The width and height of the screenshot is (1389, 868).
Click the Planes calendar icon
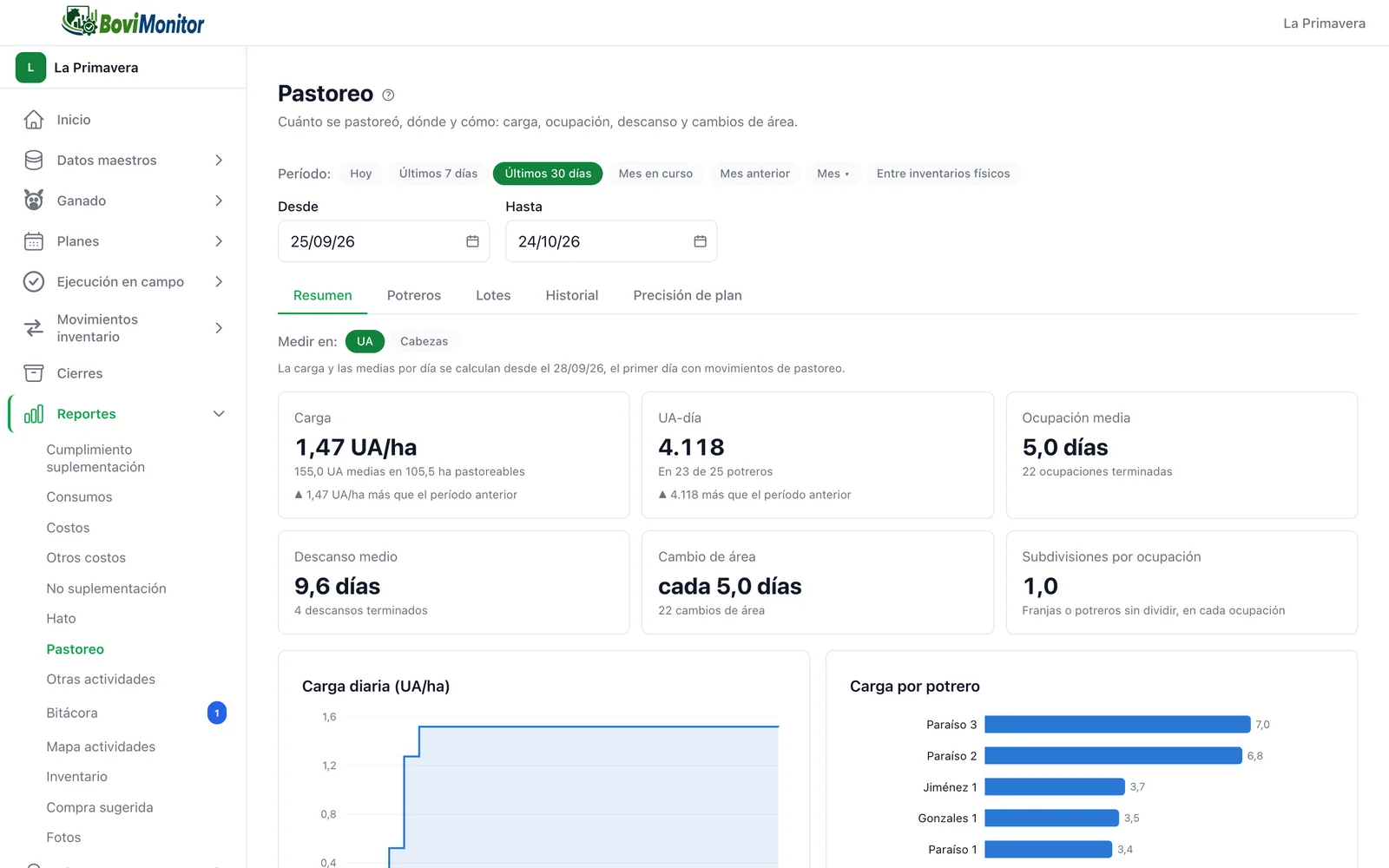point(34,241)
